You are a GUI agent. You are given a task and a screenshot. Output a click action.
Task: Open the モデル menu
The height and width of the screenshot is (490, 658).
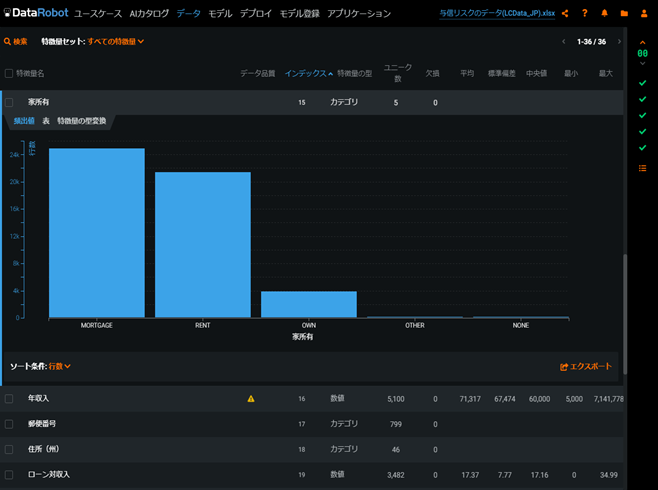220,13
